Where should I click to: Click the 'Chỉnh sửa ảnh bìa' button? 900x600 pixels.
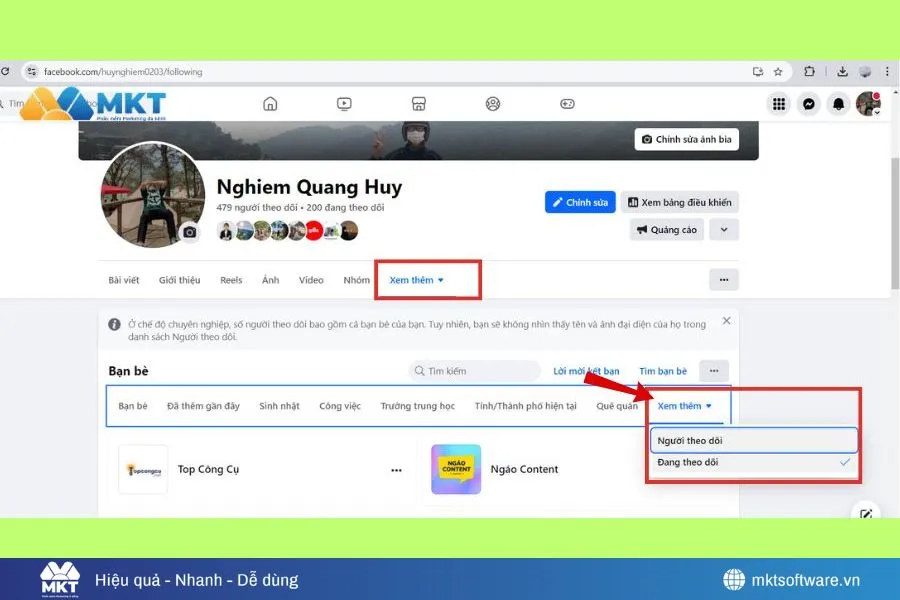[x=686, y=139]
